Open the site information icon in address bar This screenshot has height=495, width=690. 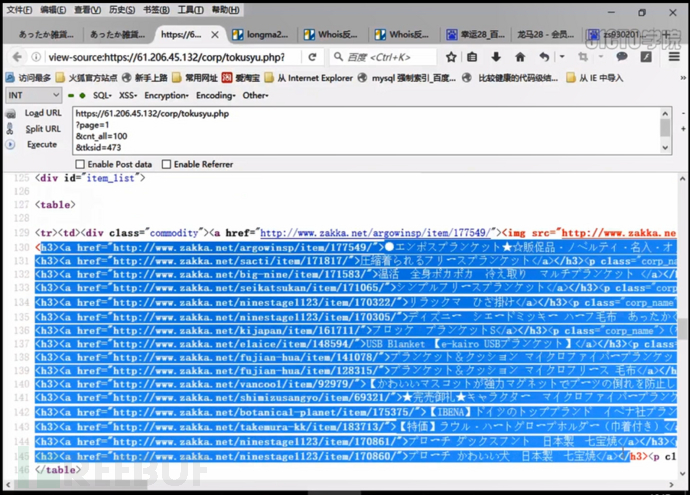(x=36, y=57)
